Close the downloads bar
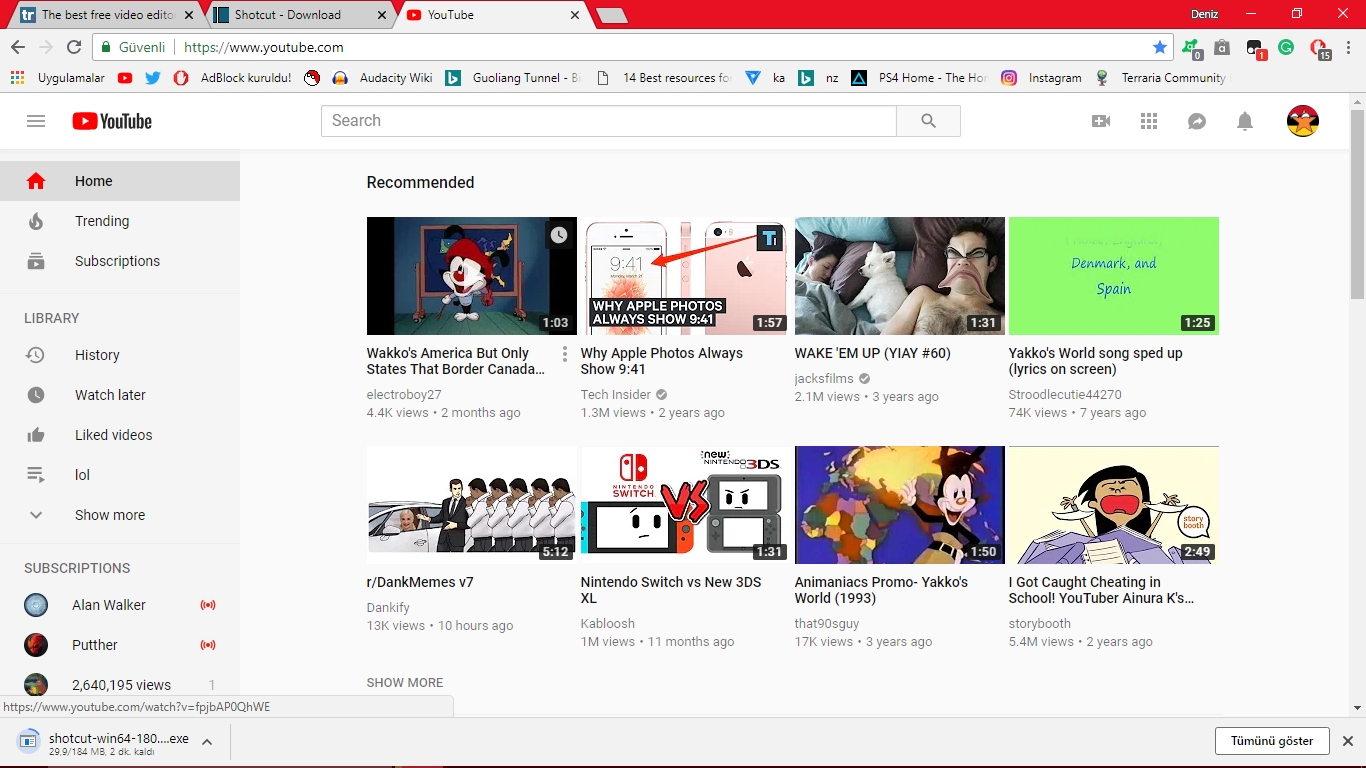 click(1347, 741)
